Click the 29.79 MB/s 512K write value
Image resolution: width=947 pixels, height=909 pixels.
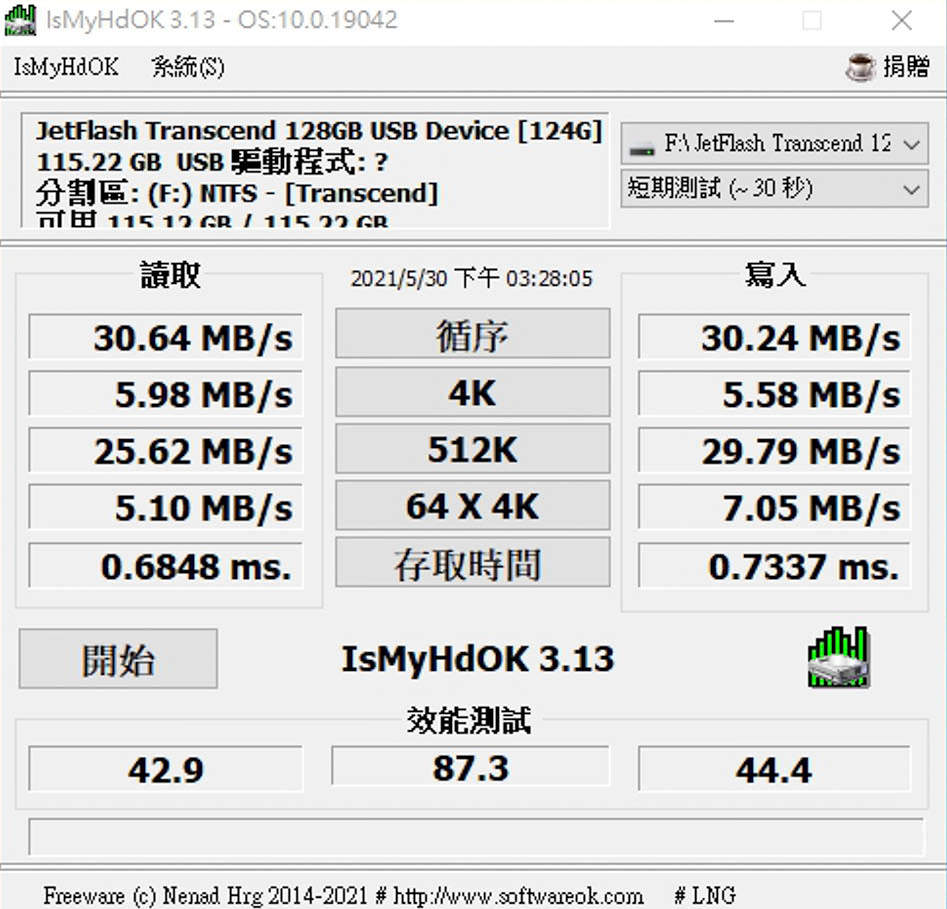click(774, 451)
